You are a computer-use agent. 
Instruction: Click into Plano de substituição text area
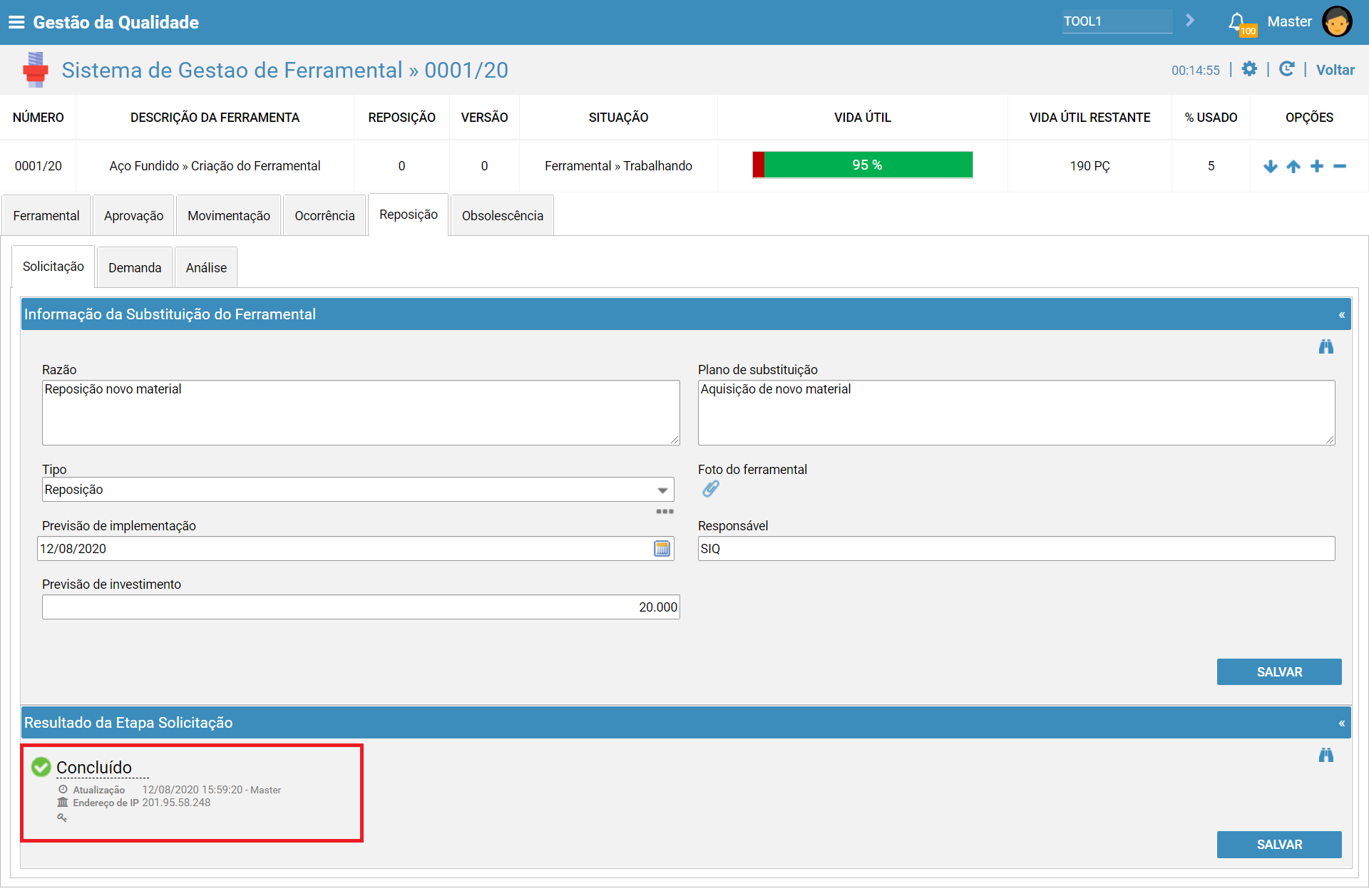[1016, 413]
